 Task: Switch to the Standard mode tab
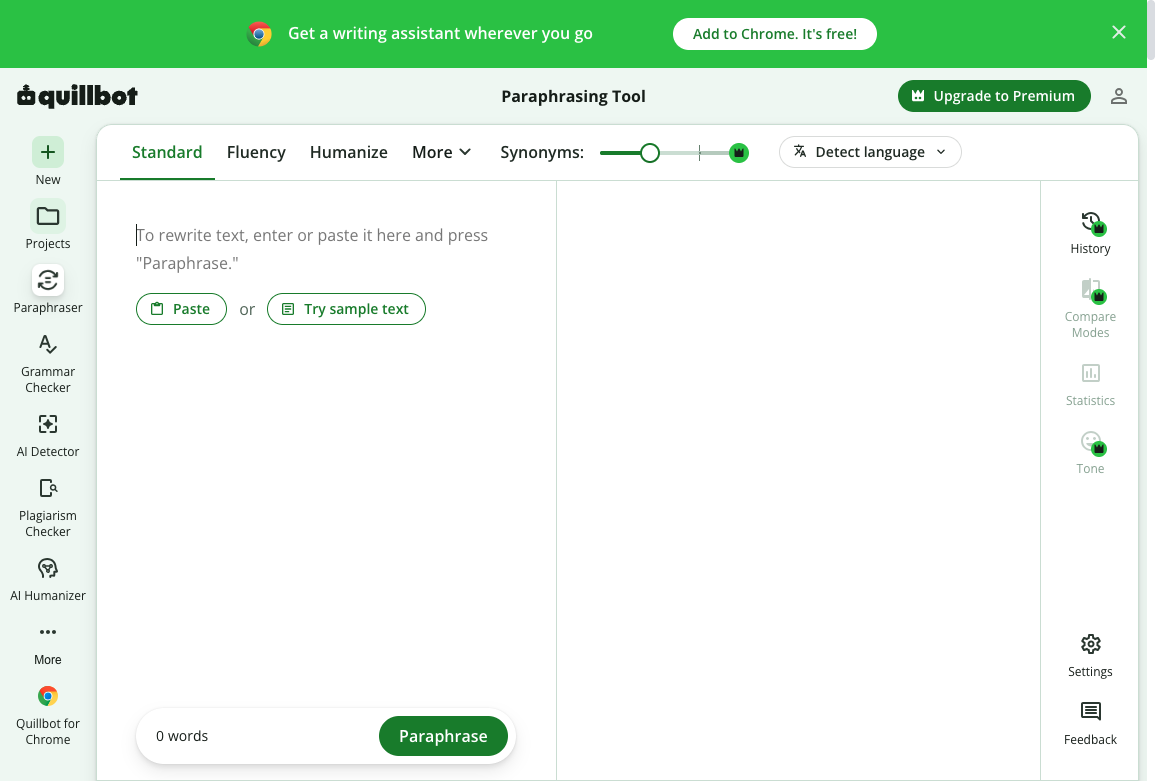pyautogui.click(x=167, y=153)
